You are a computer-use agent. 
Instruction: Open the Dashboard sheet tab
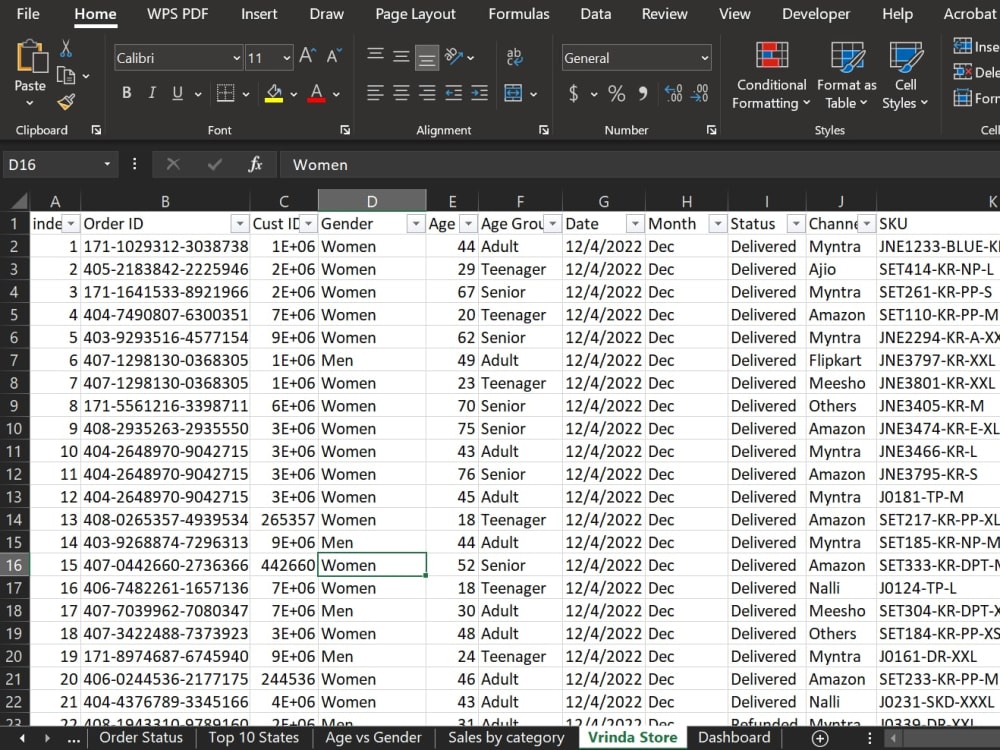(734, 737)
